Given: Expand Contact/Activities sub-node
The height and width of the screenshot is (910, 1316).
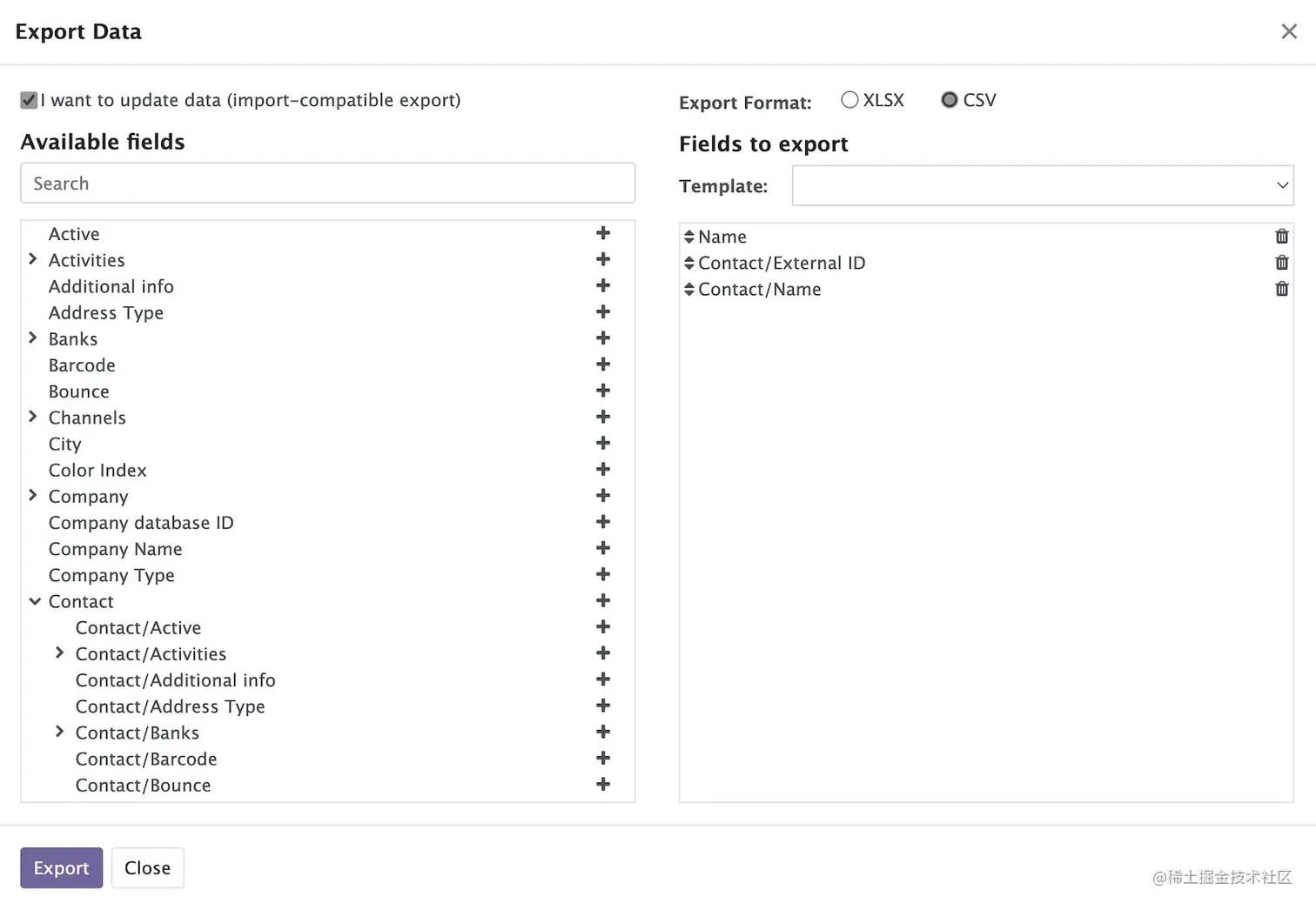Looking at the screenshot, I should (60, 652).
